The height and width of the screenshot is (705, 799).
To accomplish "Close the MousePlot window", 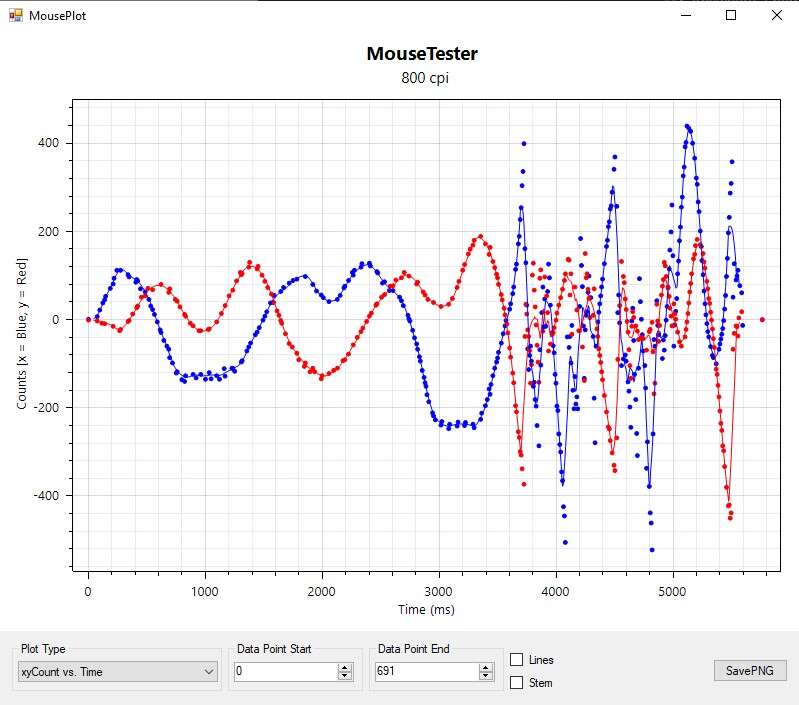I will pos(776,16).
